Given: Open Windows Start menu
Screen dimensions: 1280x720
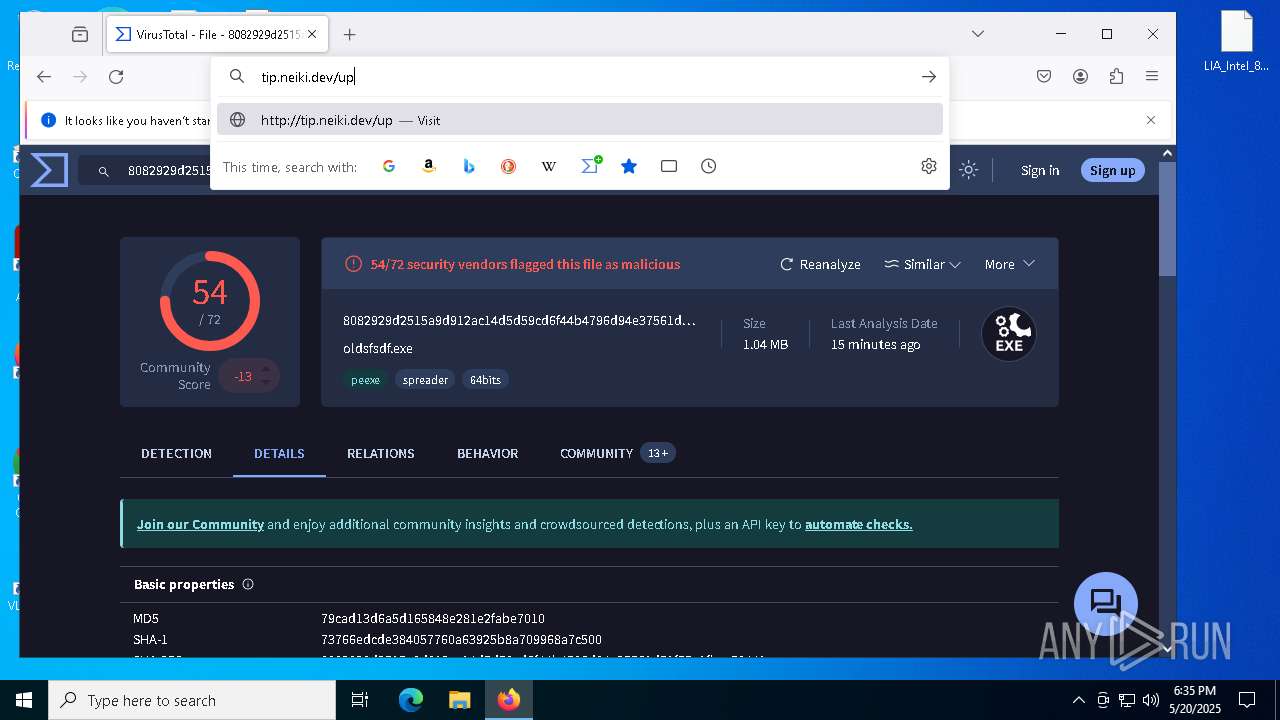Looking at the screenshot, I should 24,700.
